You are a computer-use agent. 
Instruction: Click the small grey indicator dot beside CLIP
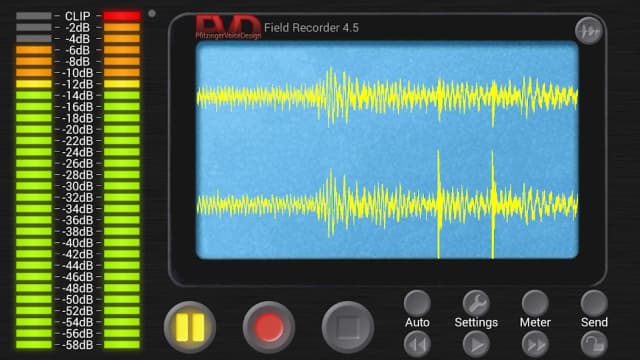[152, 13]
